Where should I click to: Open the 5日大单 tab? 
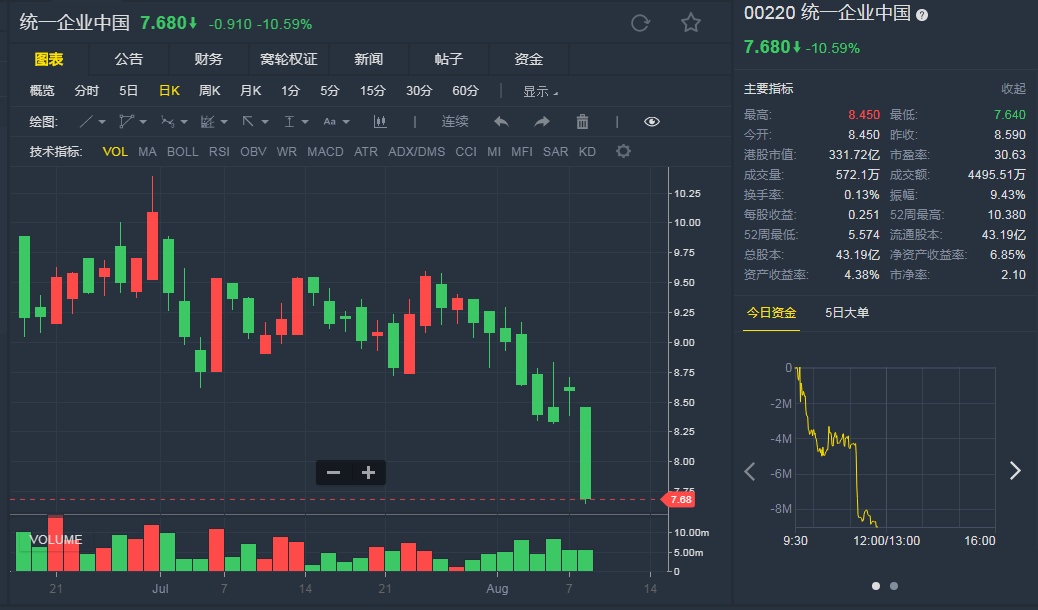847,313
